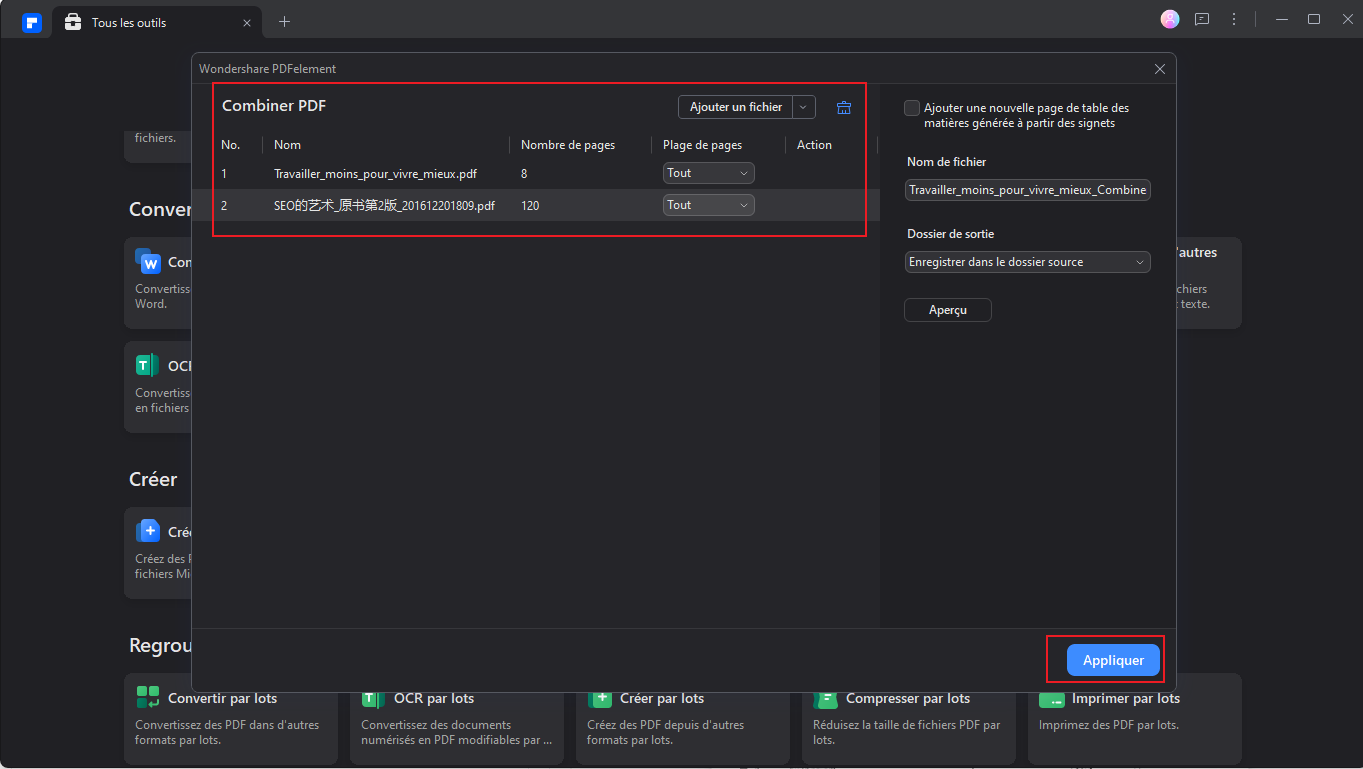Click the Convertir par lots icon
The image size is (1363, 769).
148,697
